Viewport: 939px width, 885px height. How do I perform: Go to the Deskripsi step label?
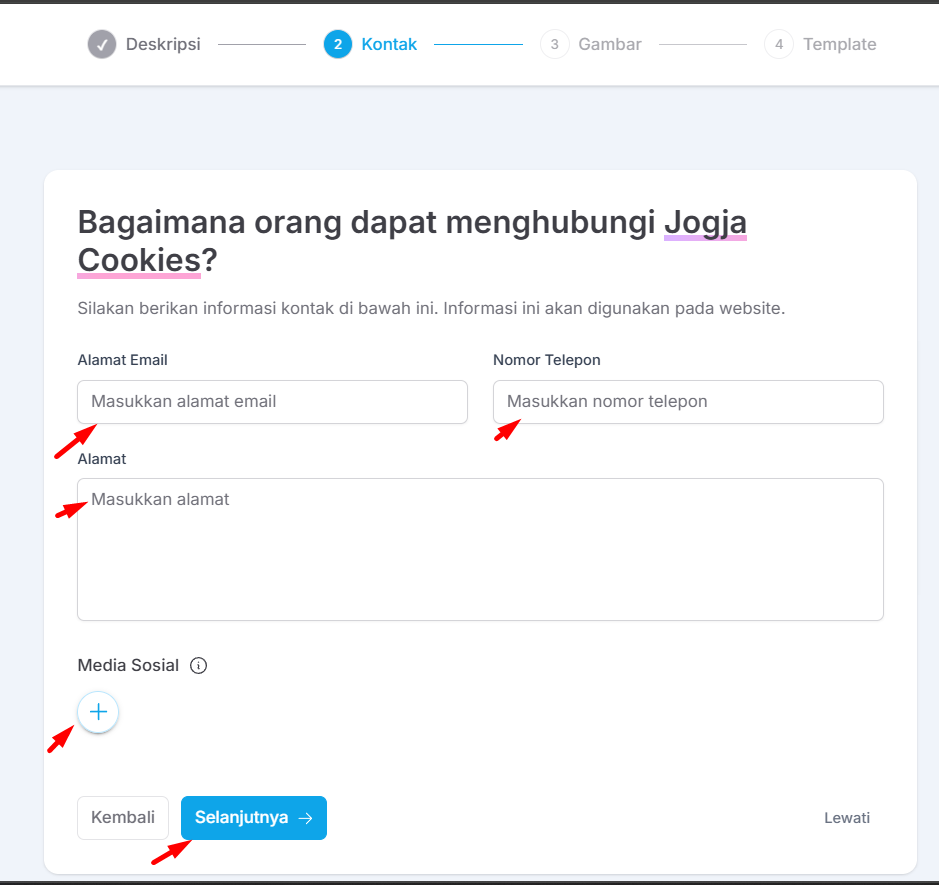(x=163, y=44)
